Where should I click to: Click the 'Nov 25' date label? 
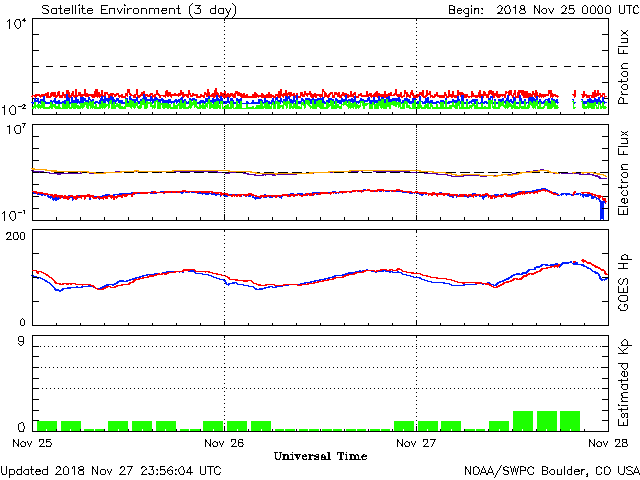[x=32, y=443]
